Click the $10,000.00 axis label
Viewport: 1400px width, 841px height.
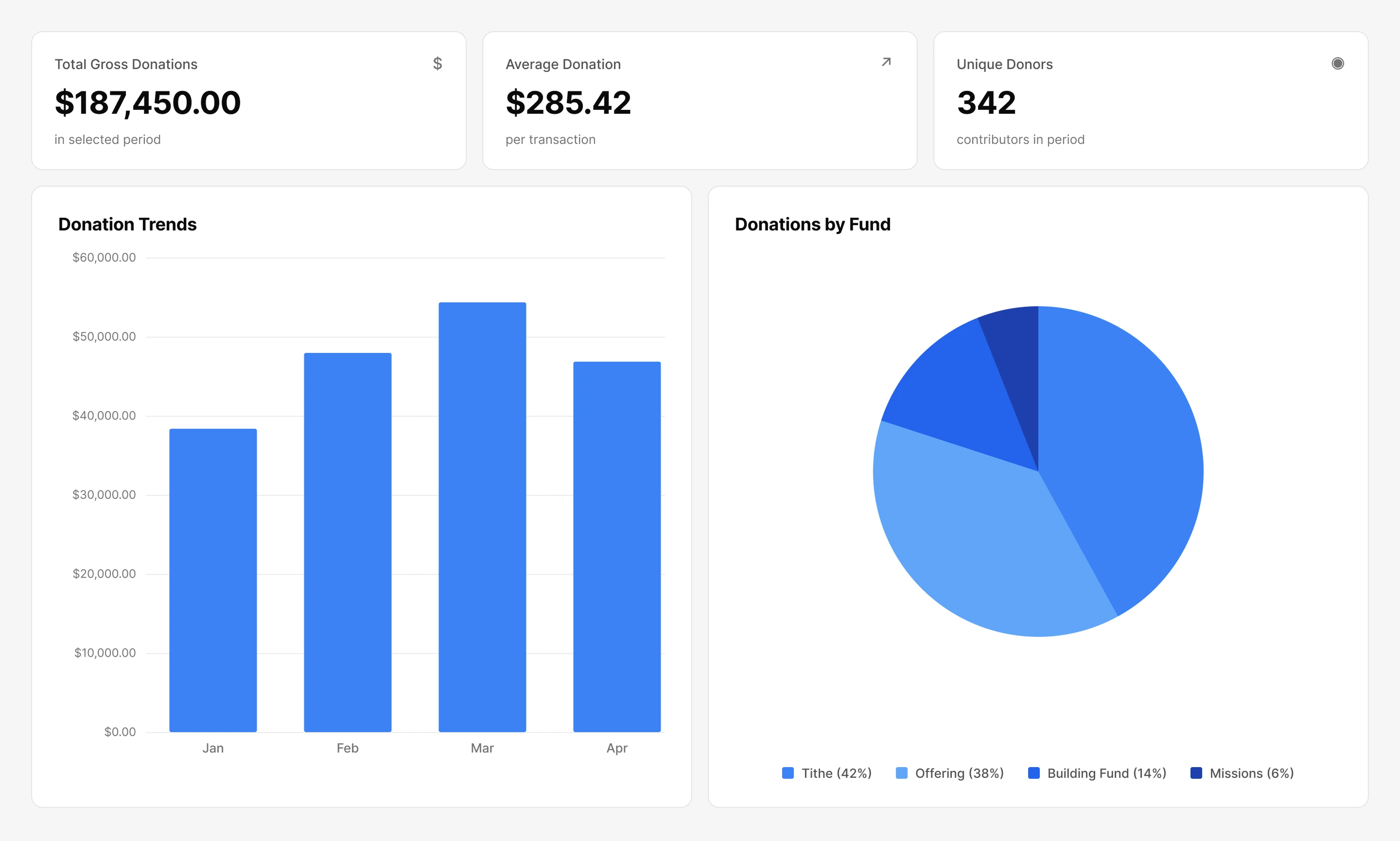pos(105,653)
